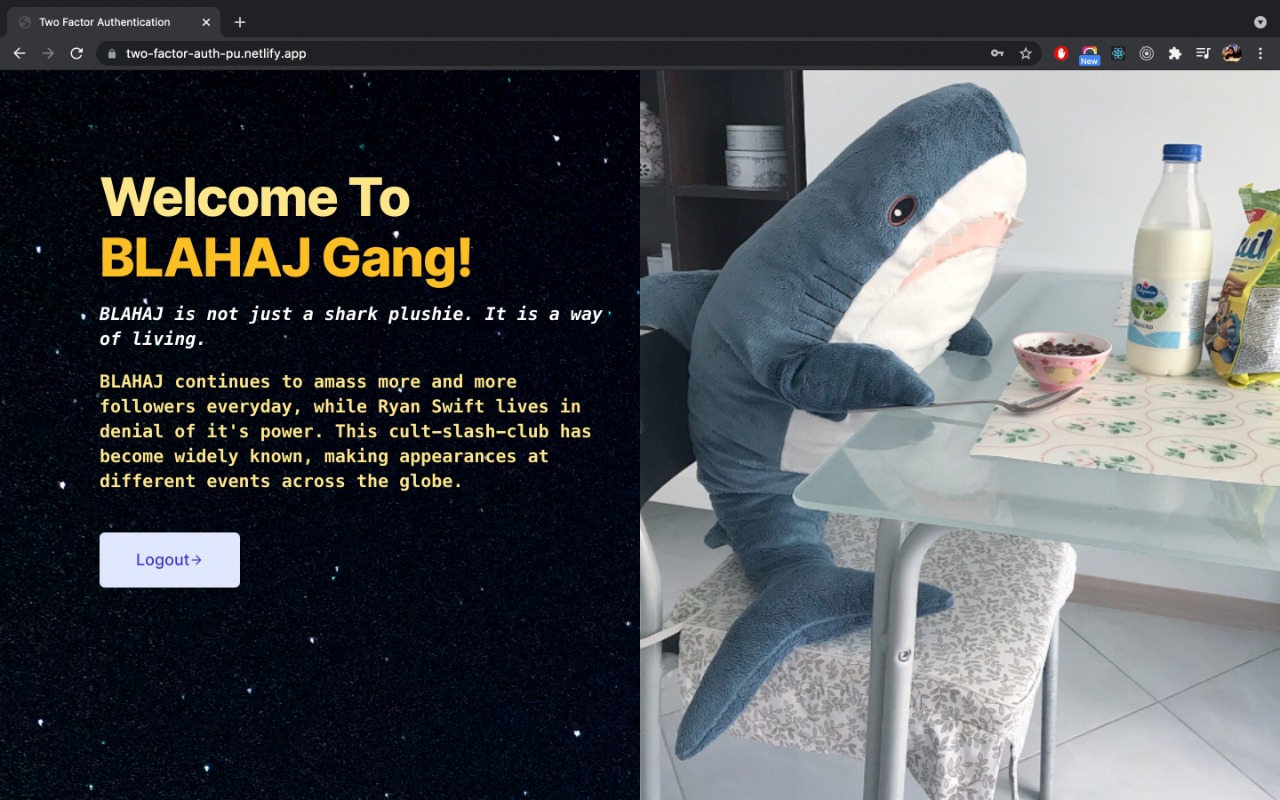Image resolution: width=1280 pixels, height=800 pixels.
Task: View site info via the lock icon
Action: click(x=112, y=53)
